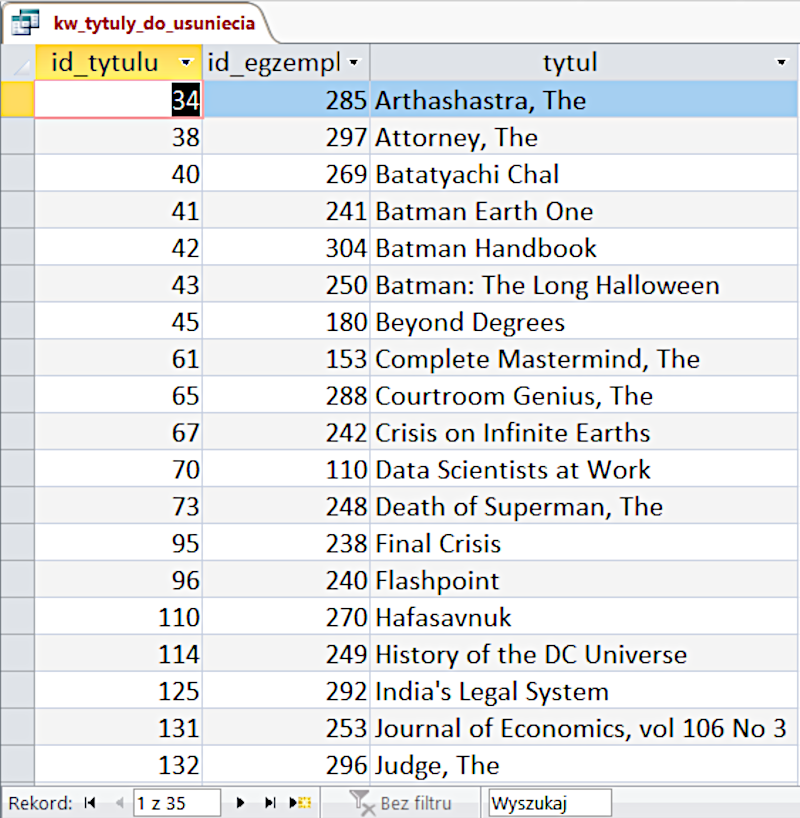Select cell with id_tytulu 114

point(119,655)
